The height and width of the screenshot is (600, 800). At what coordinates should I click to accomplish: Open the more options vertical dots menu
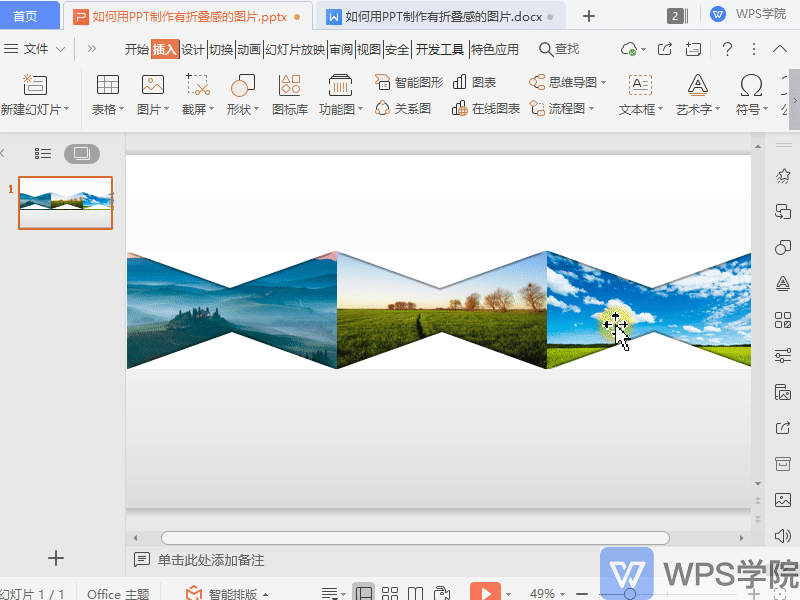[x=754, y=49]
